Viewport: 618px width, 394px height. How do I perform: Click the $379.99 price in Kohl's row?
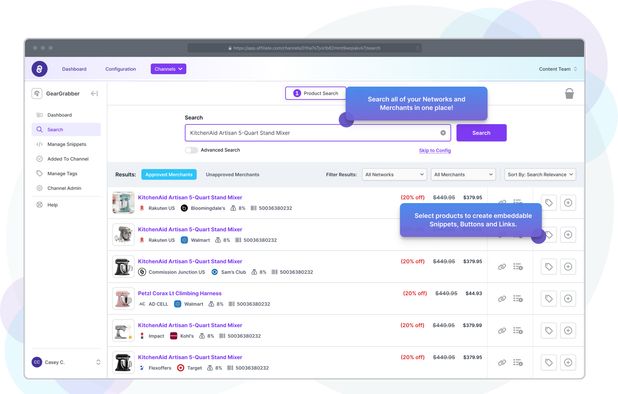(472, 325)
